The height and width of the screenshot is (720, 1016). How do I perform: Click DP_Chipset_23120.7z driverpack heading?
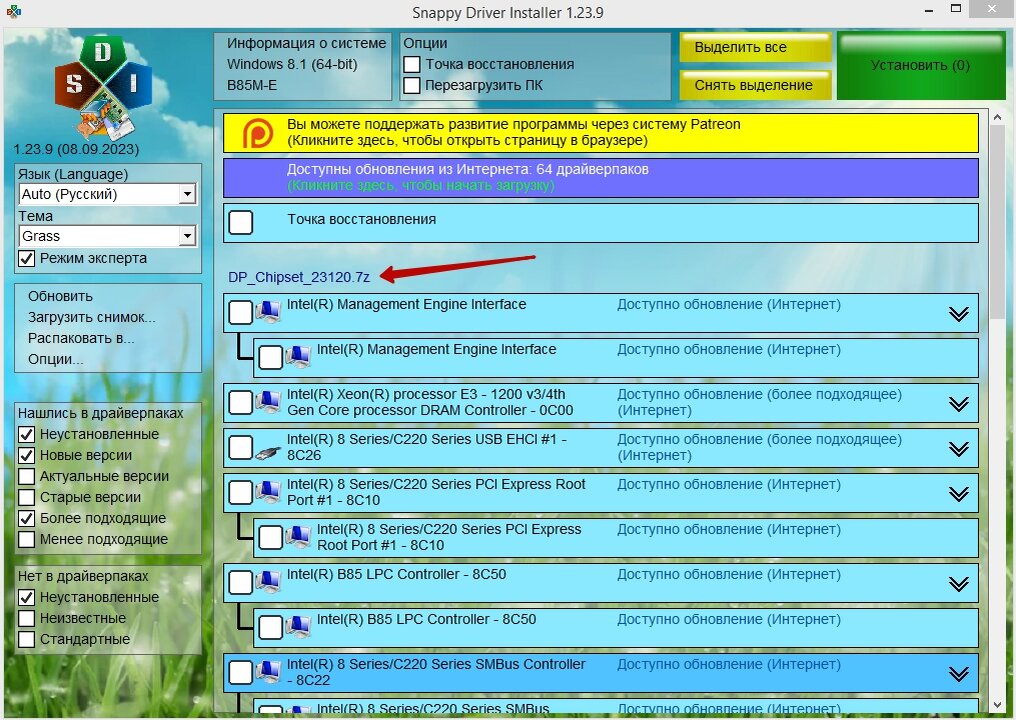[x=299, y=277]
